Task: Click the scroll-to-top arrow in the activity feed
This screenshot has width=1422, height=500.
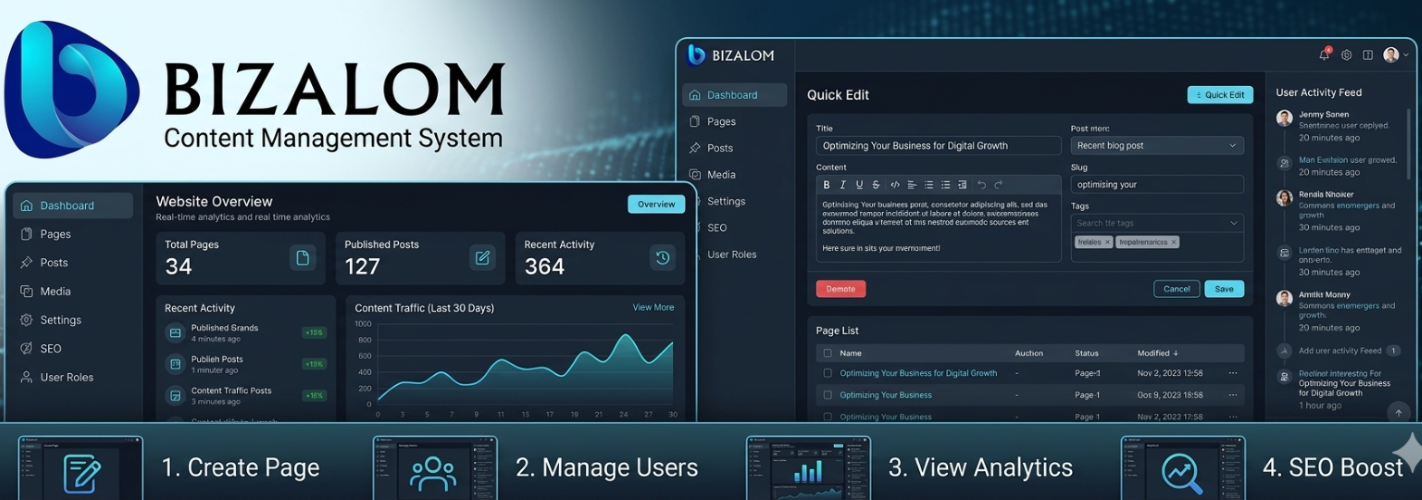Action: pos(1399,411)
